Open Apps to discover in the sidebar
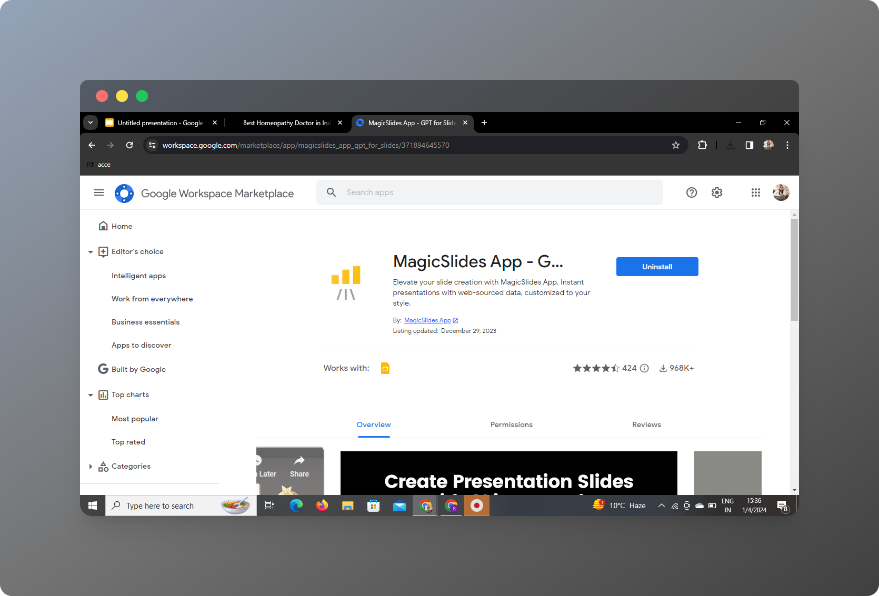 pos(141,345)
